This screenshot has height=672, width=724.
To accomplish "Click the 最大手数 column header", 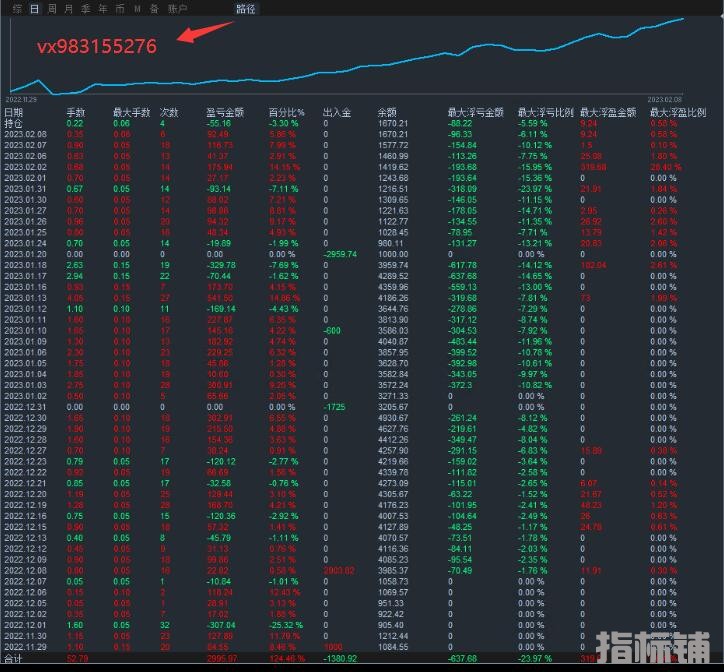I will click(132, 112).
